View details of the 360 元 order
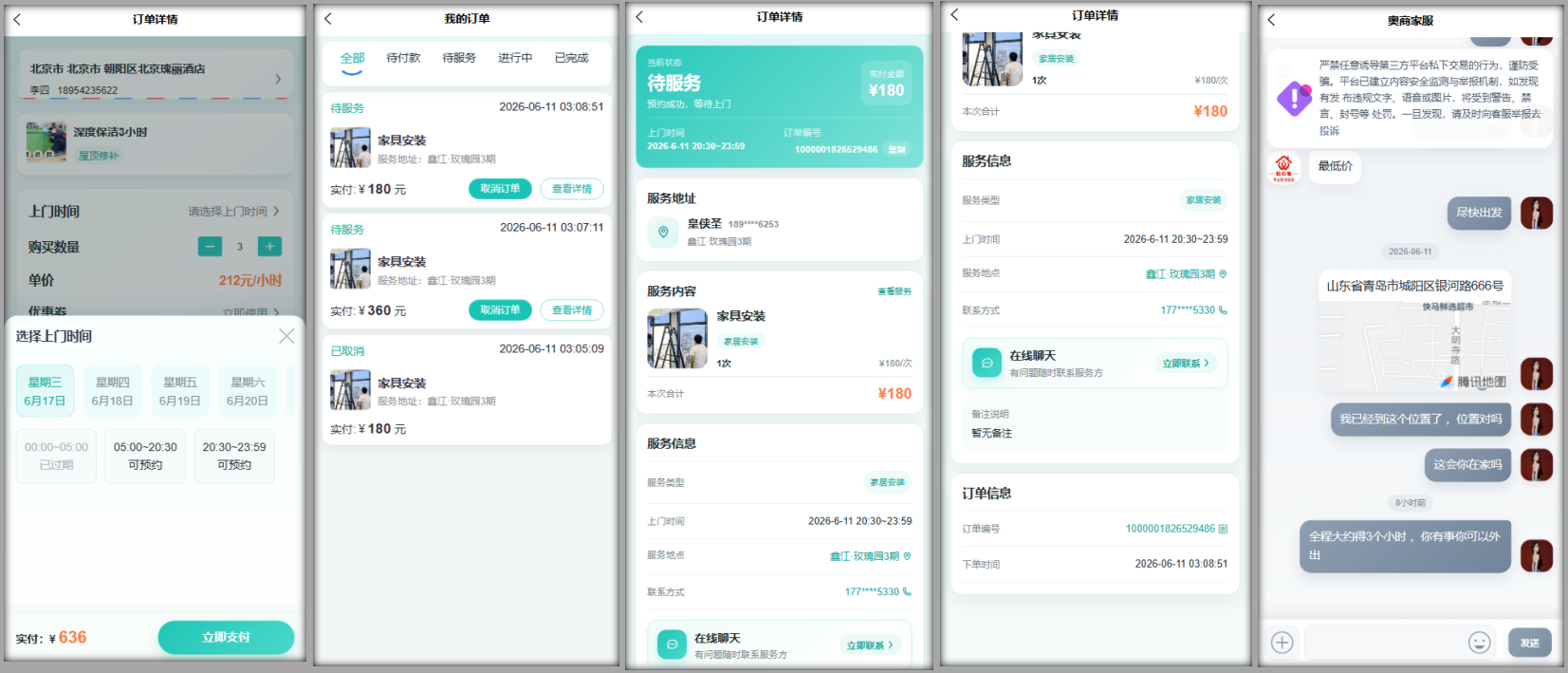This screenshot has width=1568, height=673. pos(572,310)
